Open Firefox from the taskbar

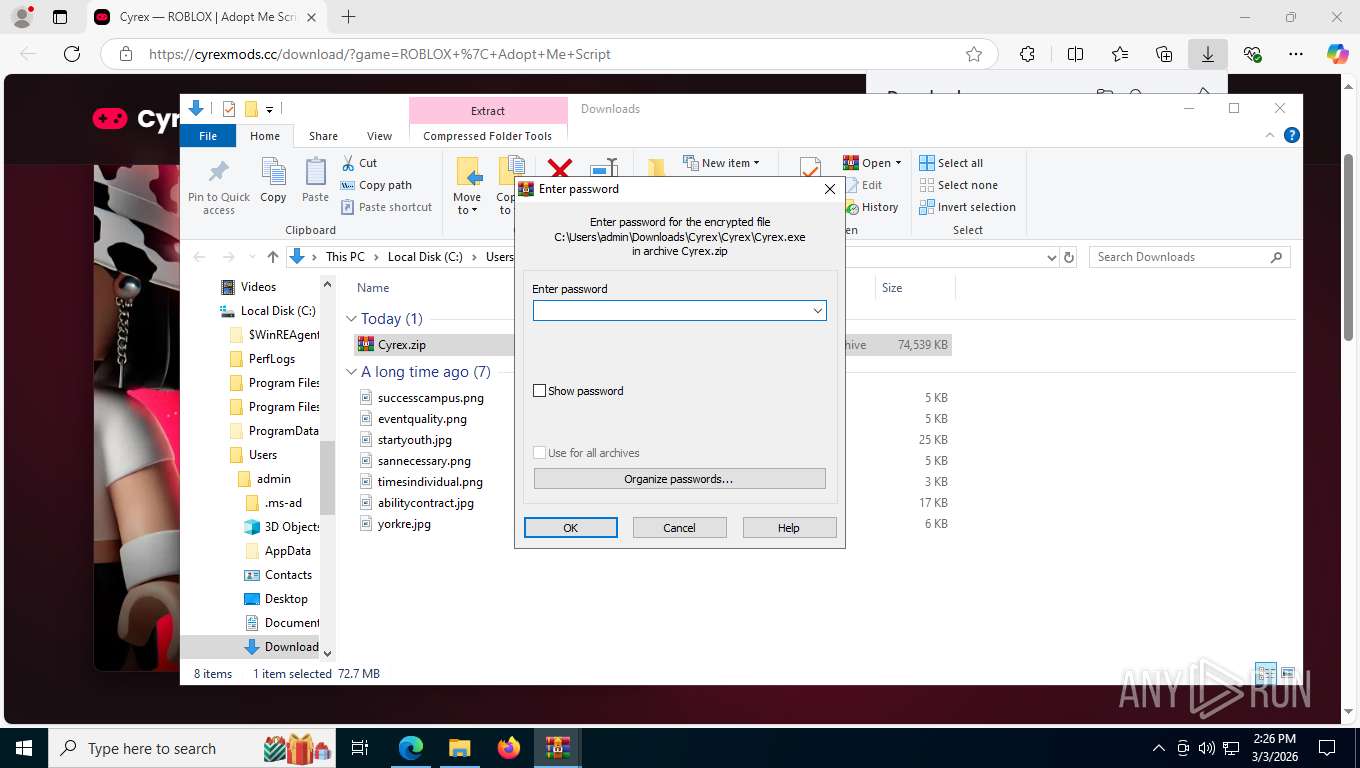pos(509,748)
